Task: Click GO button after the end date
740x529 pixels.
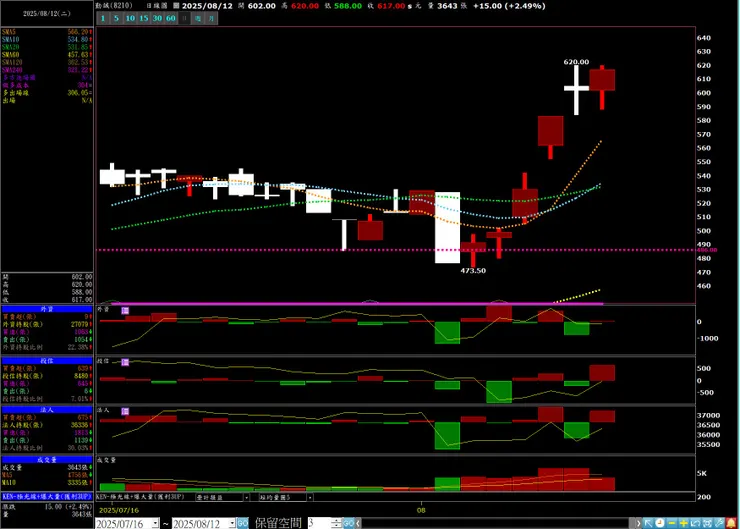Action: 243,523
